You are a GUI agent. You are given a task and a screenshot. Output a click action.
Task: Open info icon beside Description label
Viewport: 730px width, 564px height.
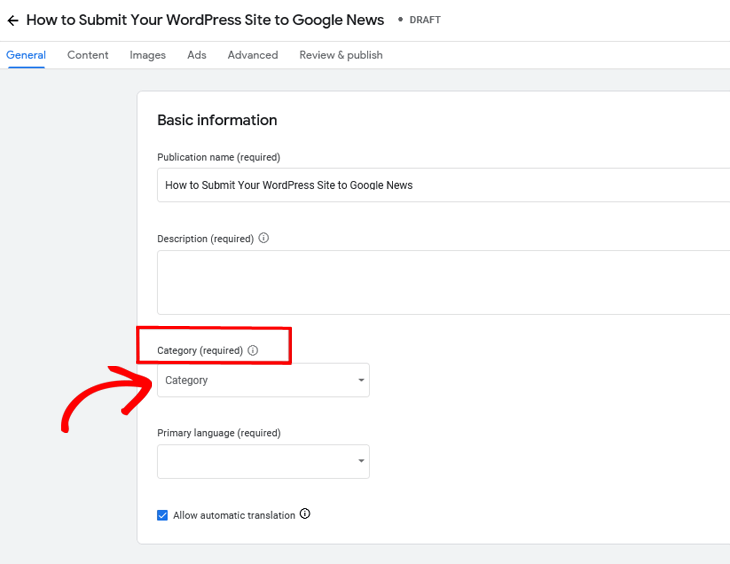click(264, 238)
